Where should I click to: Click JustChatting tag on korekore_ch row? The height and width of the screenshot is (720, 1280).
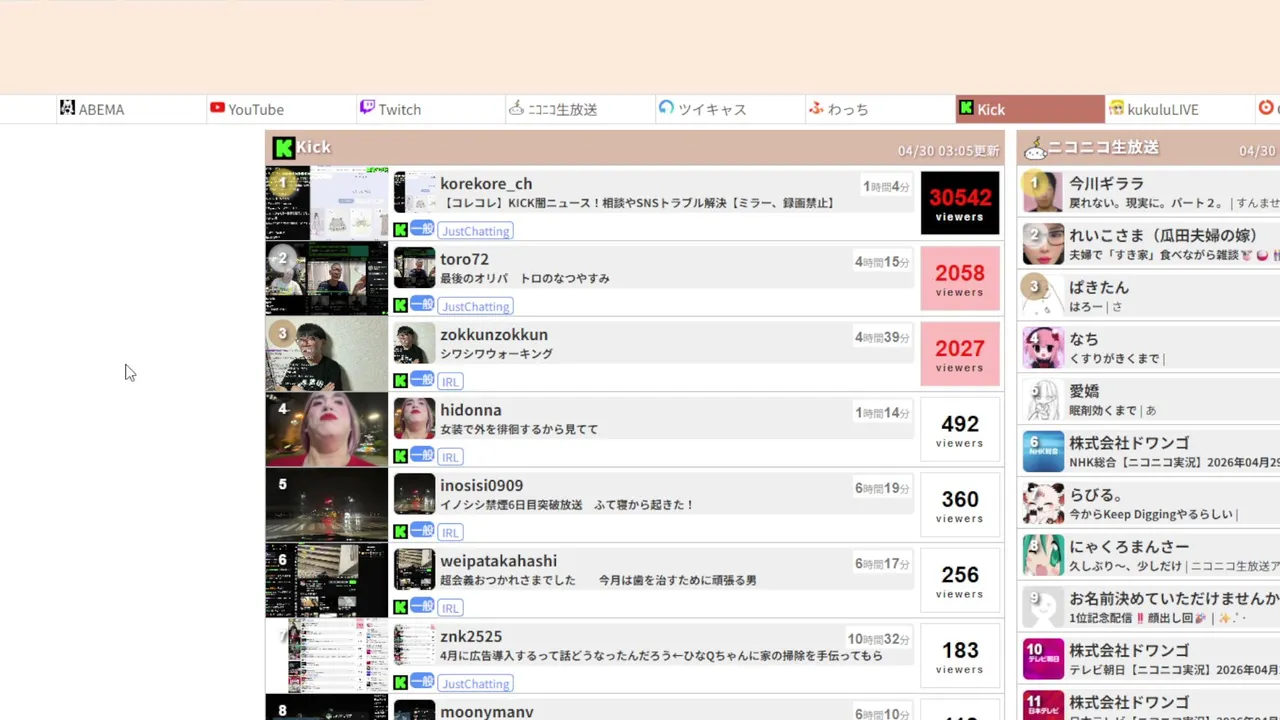pyautogui.click(x=475, y=231)
